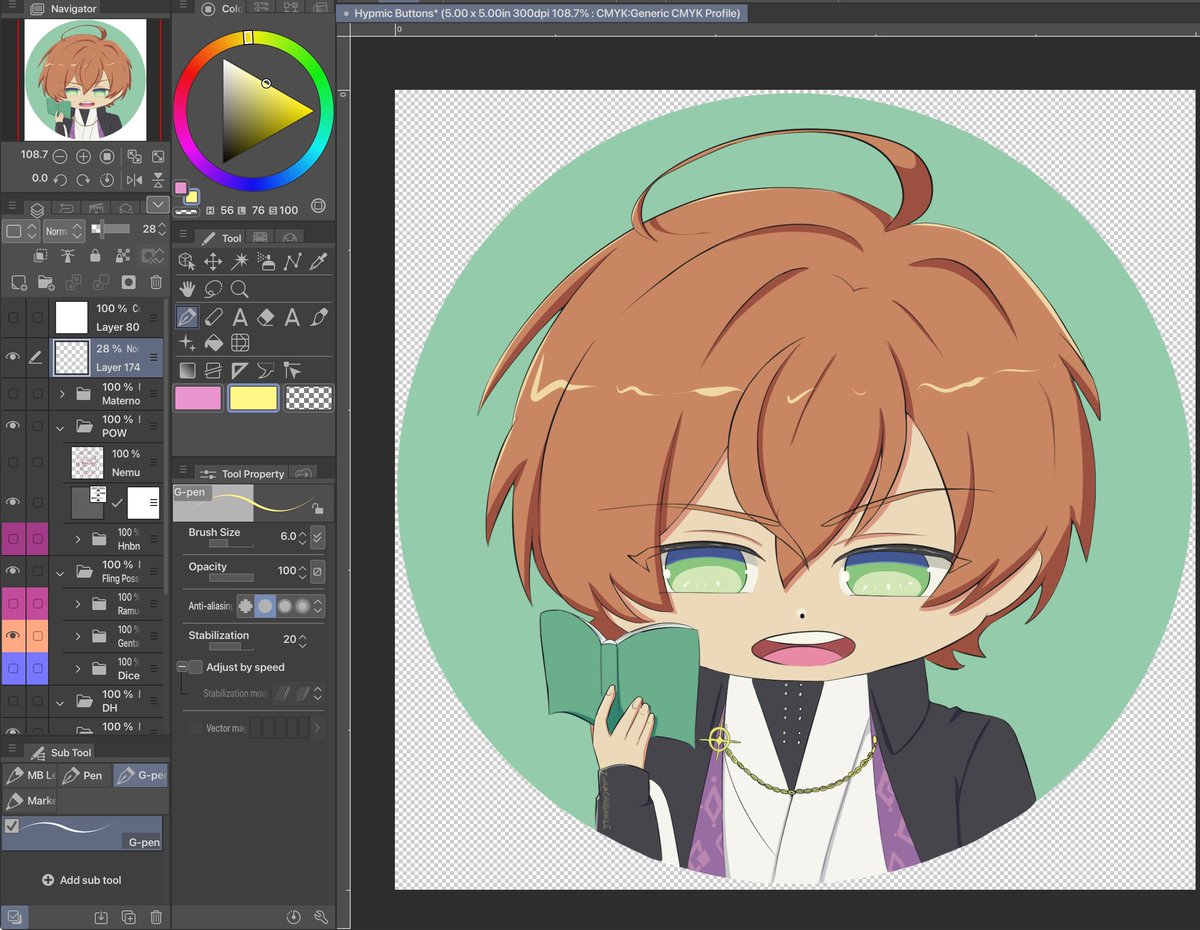Select the Pen sub tool group

[x=84, y=775]
